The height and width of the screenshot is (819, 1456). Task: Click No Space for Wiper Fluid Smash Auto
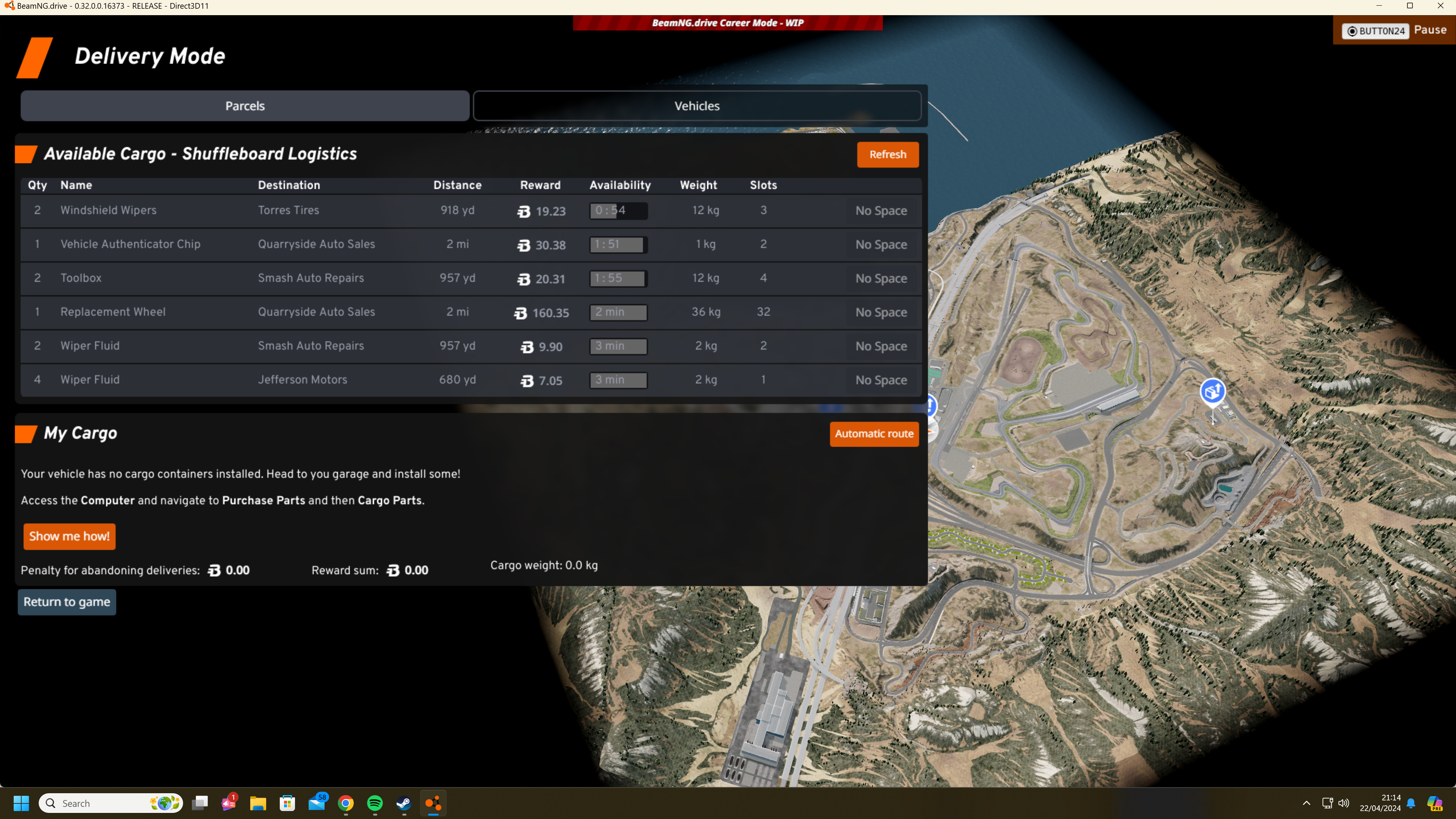pos(880,347)
